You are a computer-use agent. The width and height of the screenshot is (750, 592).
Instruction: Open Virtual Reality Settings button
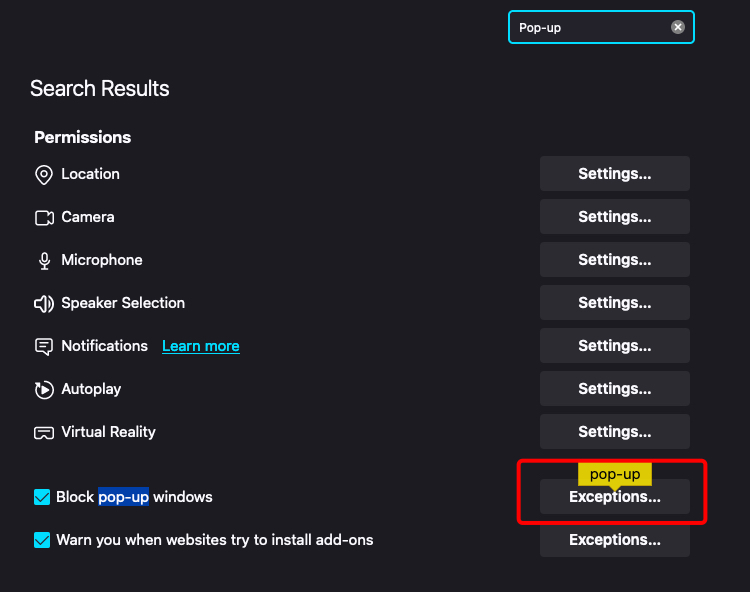pos(615,432)
